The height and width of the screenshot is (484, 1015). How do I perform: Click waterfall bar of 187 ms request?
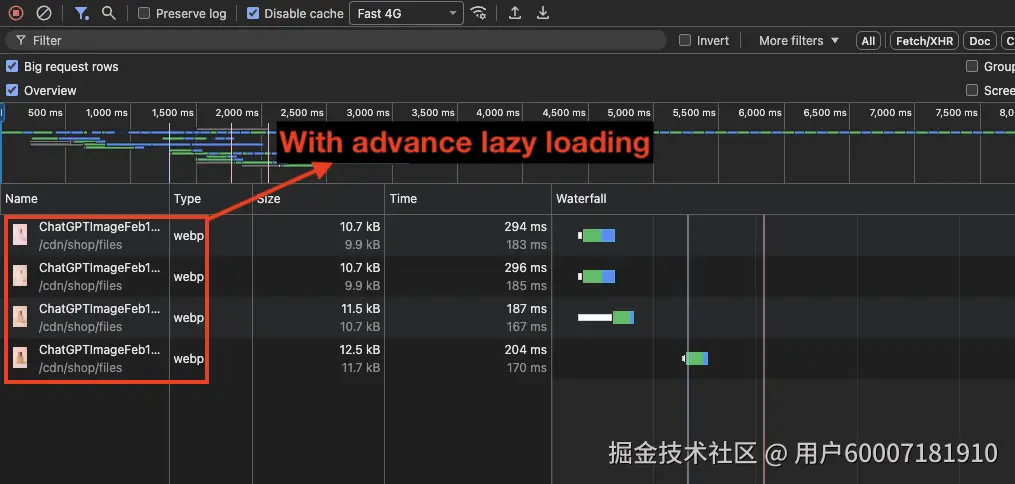[606, 317]
